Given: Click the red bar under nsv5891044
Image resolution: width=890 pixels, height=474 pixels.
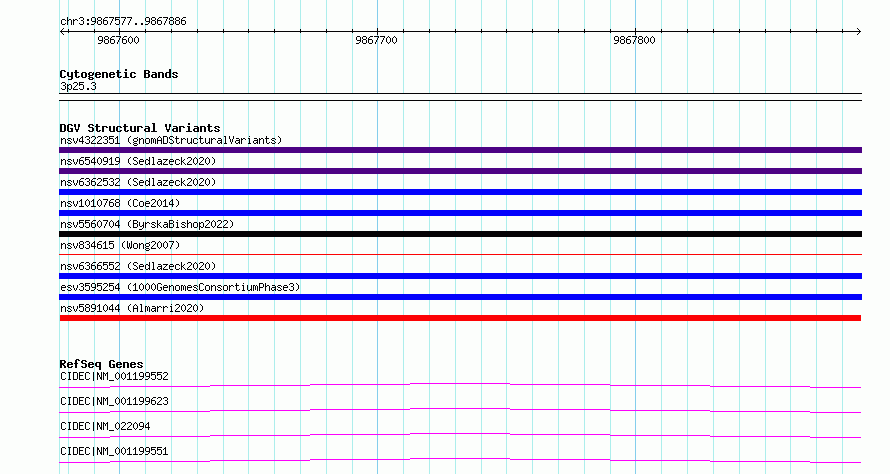Looking at the screenshot, I should [x=460, y=318].
